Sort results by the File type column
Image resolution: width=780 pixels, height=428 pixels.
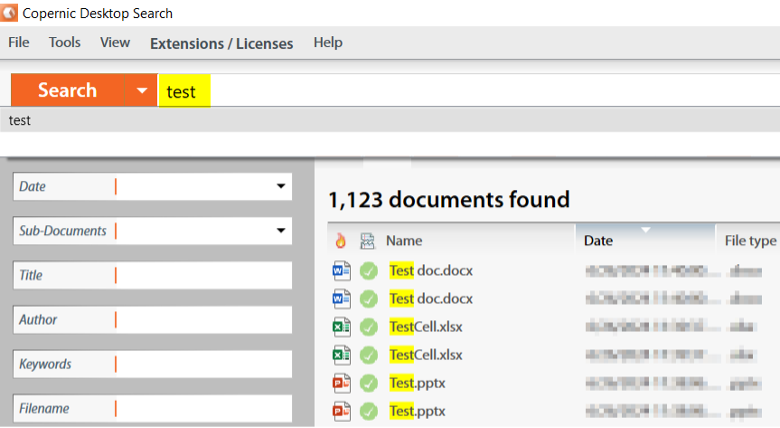click(x=750, y=241)
